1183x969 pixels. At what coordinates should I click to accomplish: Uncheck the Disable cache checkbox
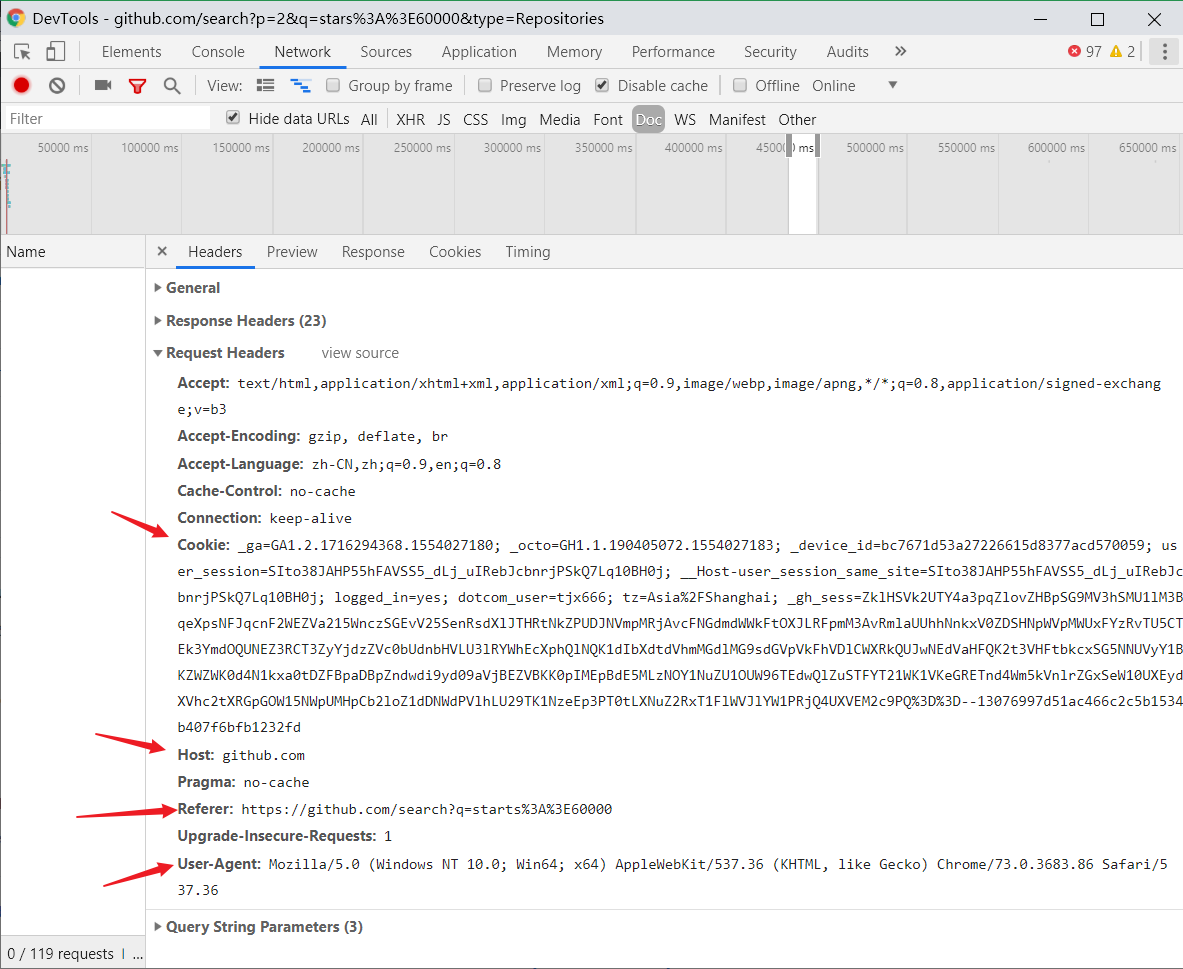click(602, 85)
